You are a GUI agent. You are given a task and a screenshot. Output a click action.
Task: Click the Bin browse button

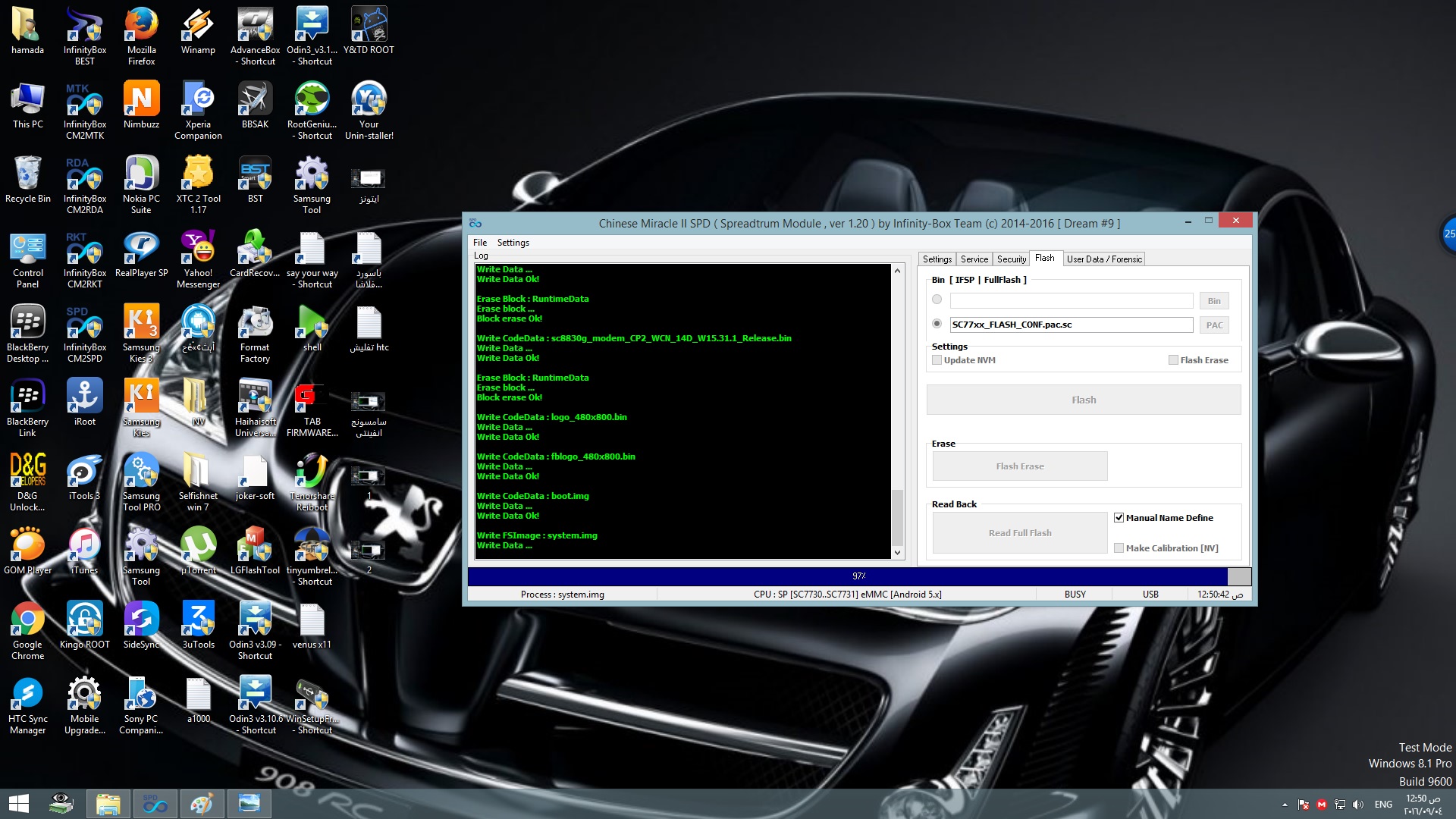(1214, 301)
